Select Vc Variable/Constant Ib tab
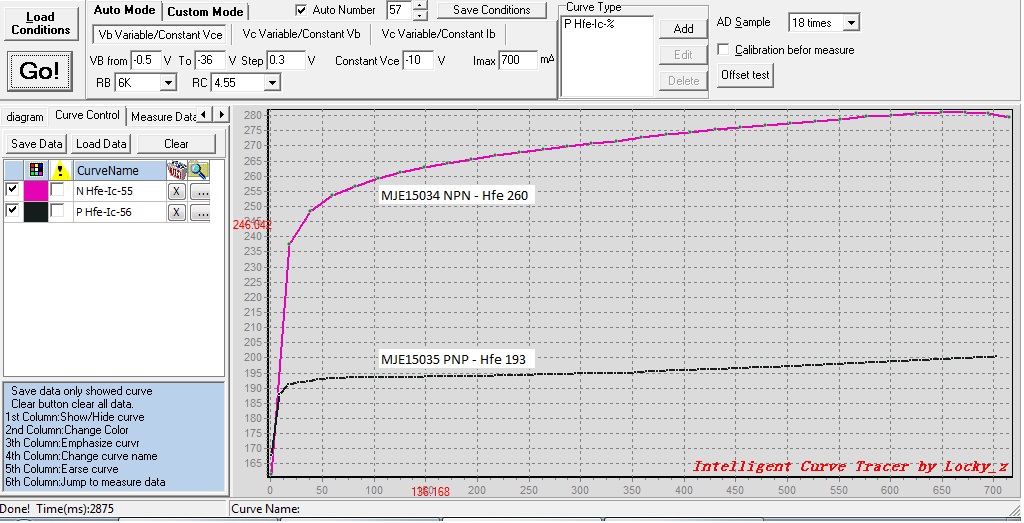This screenshot has width=1024, height=523. (x=438, y=34)
